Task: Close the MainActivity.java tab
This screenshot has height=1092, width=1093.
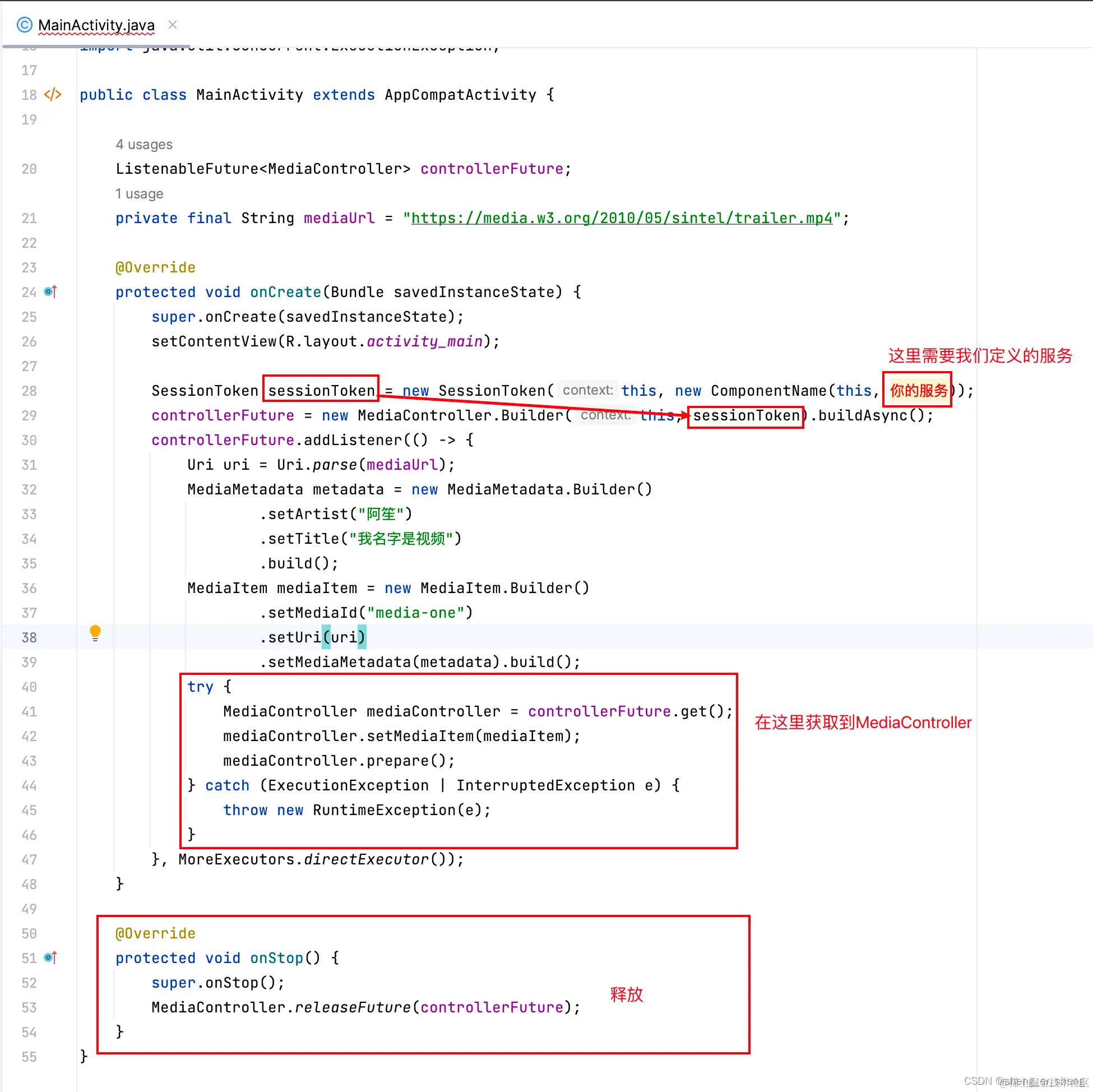Action: click(173, 25)
